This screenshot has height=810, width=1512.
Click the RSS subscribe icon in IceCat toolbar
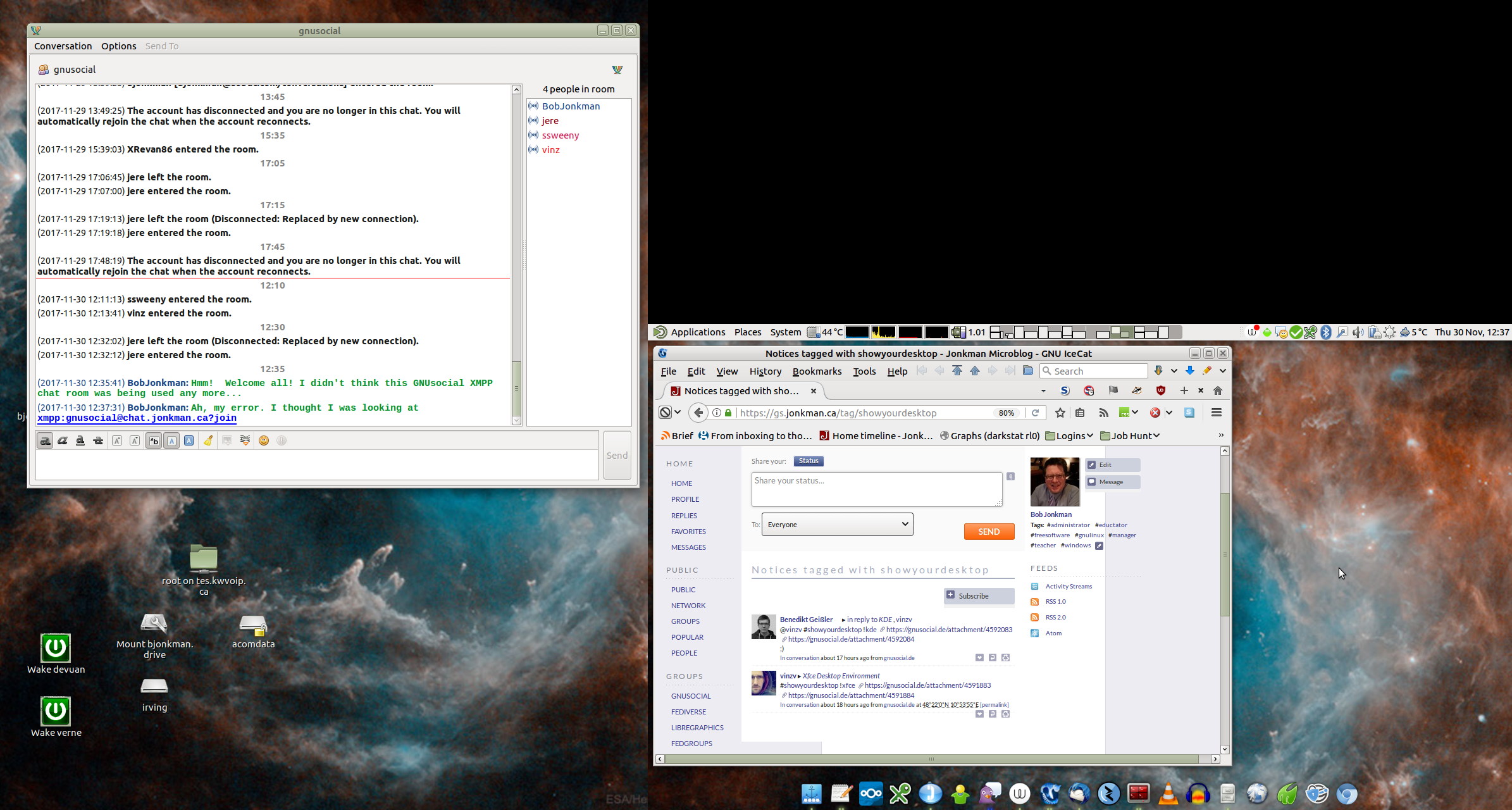1103,413
